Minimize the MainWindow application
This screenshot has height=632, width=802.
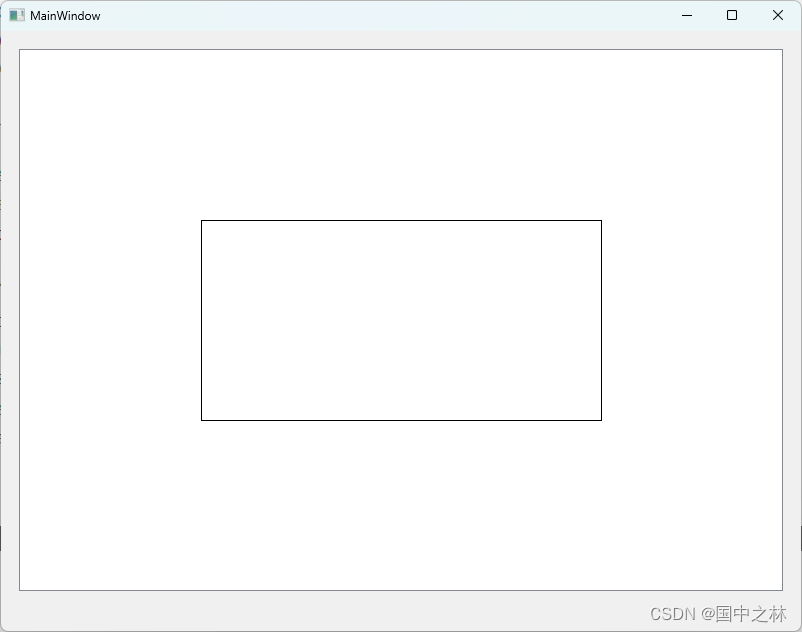[x=686, y=15]
